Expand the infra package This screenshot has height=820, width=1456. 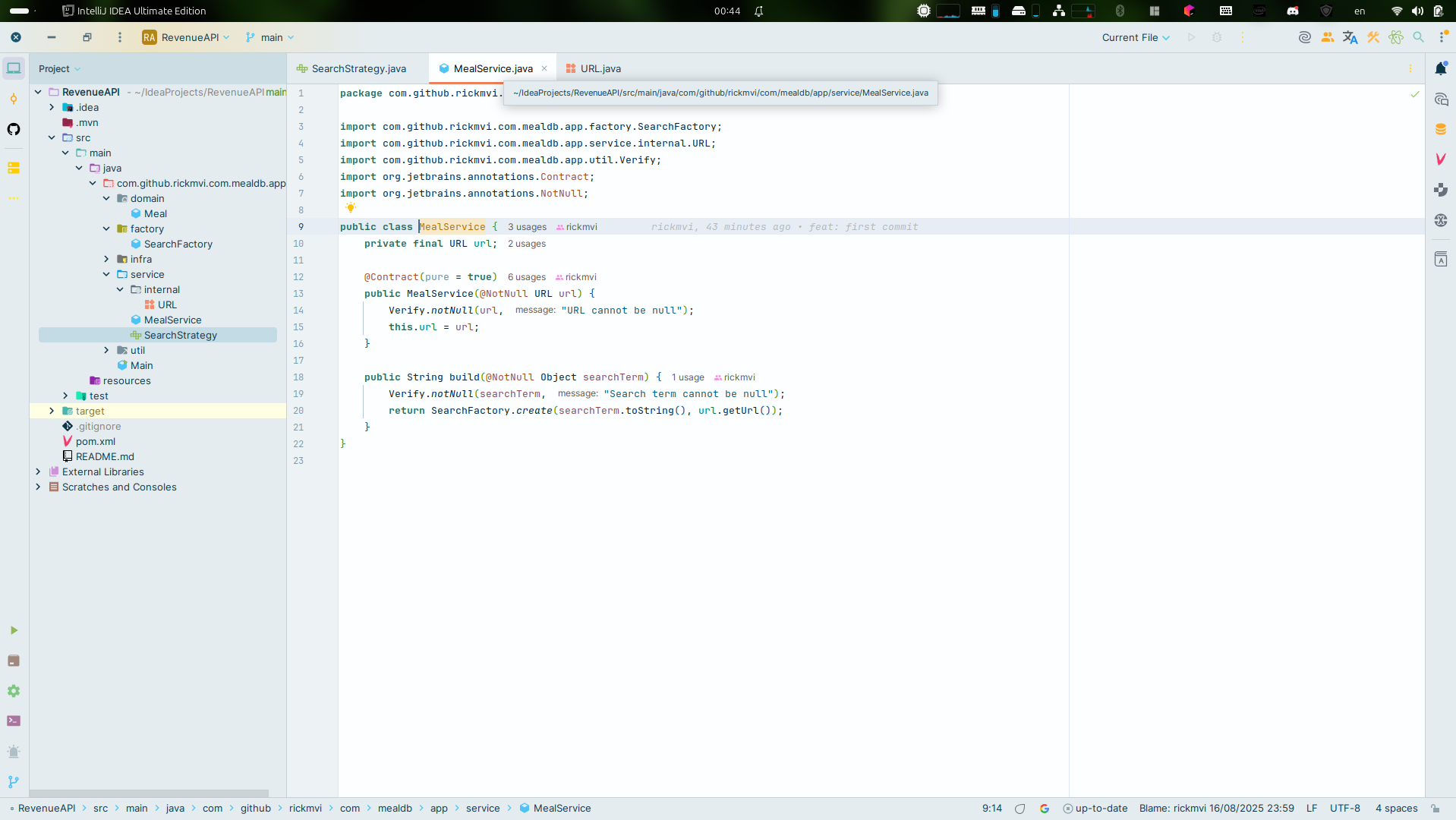106,259
